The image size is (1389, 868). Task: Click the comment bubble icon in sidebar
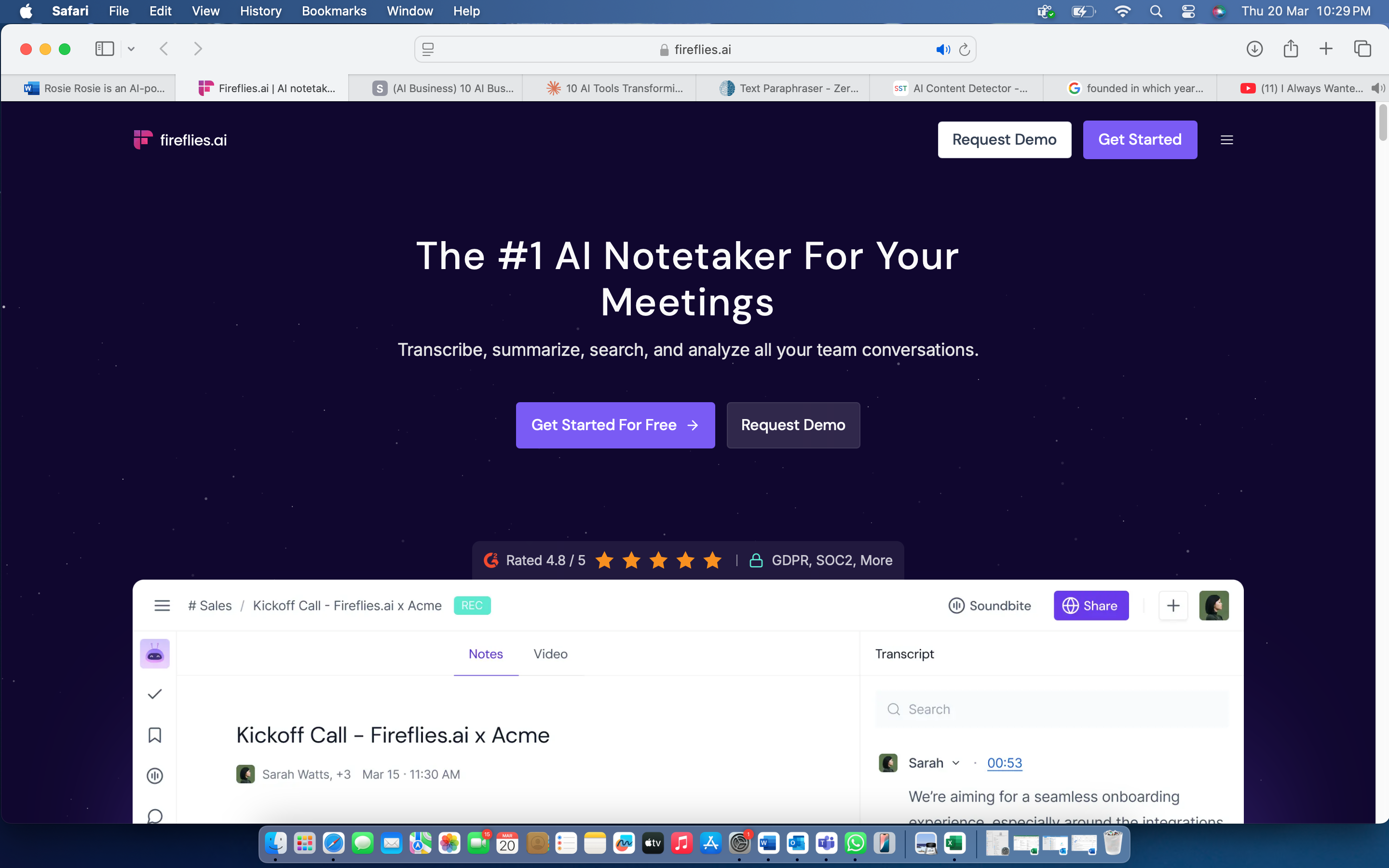pyautogui.click(x=154, y=816)
